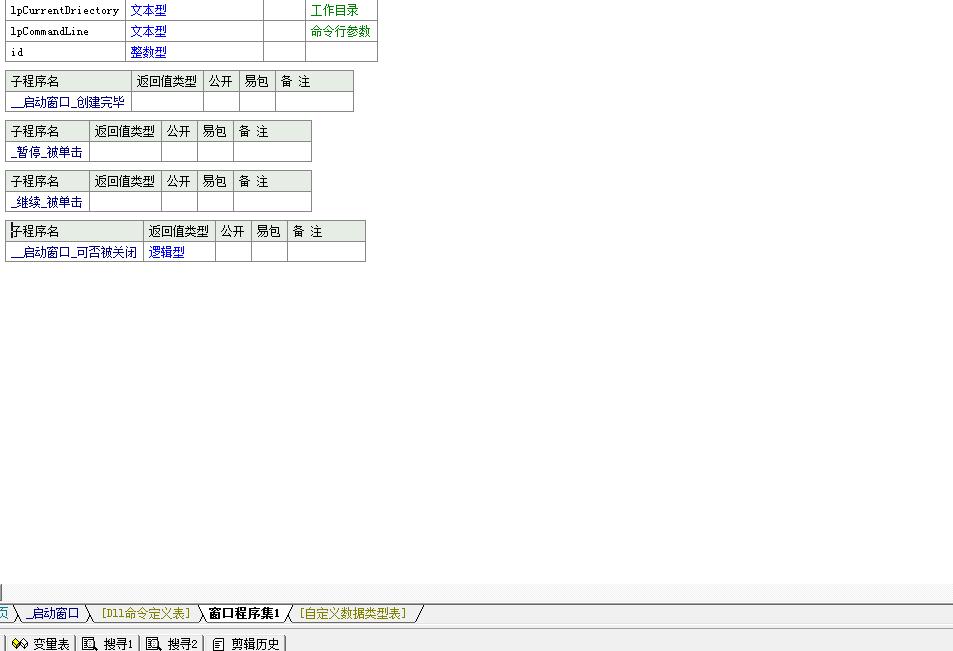
Task: Click 返回值类型 header above _暂停_被单击
Action: click(x=125, y=131)
